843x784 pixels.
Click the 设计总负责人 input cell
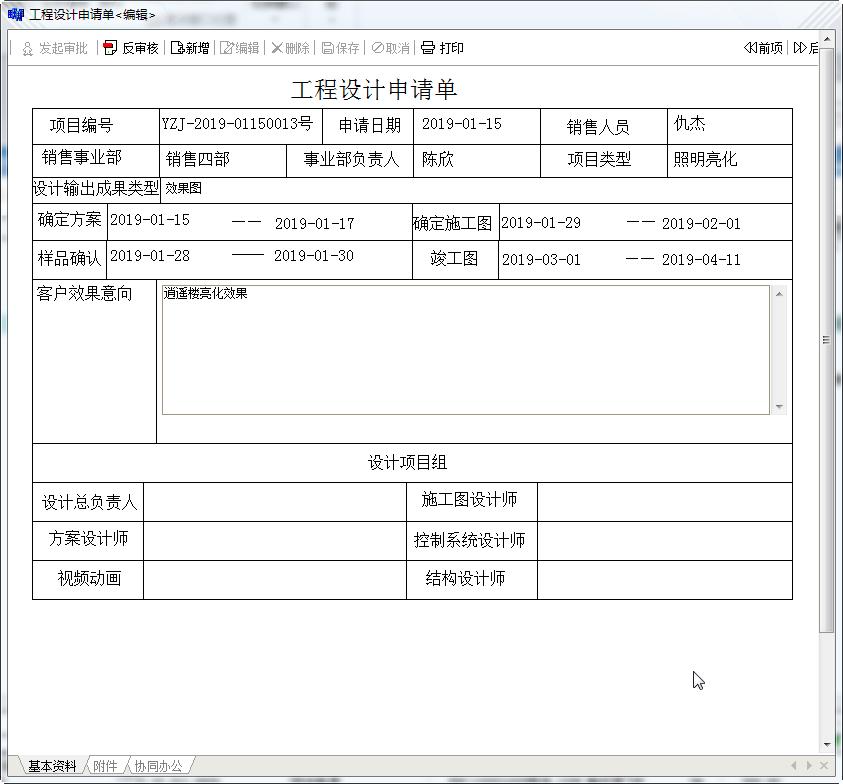[274, 501]
